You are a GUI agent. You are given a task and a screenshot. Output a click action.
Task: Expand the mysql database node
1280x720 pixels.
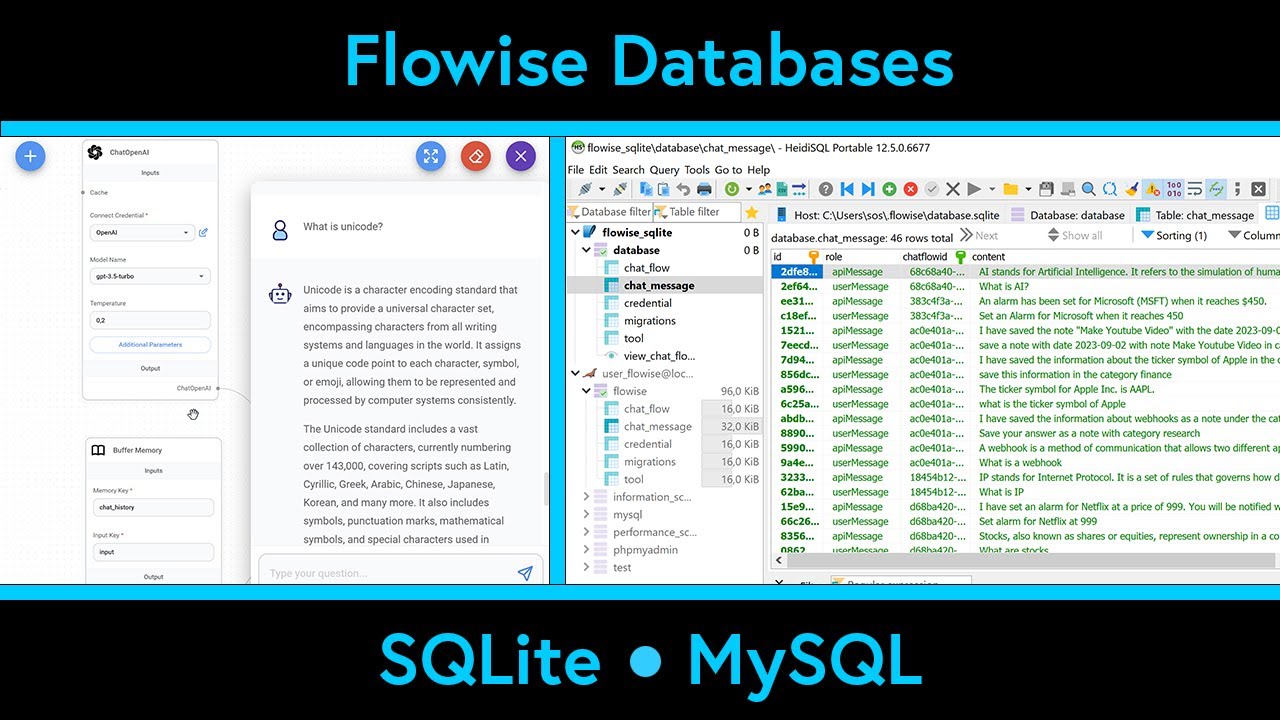[x=587, y=515]
